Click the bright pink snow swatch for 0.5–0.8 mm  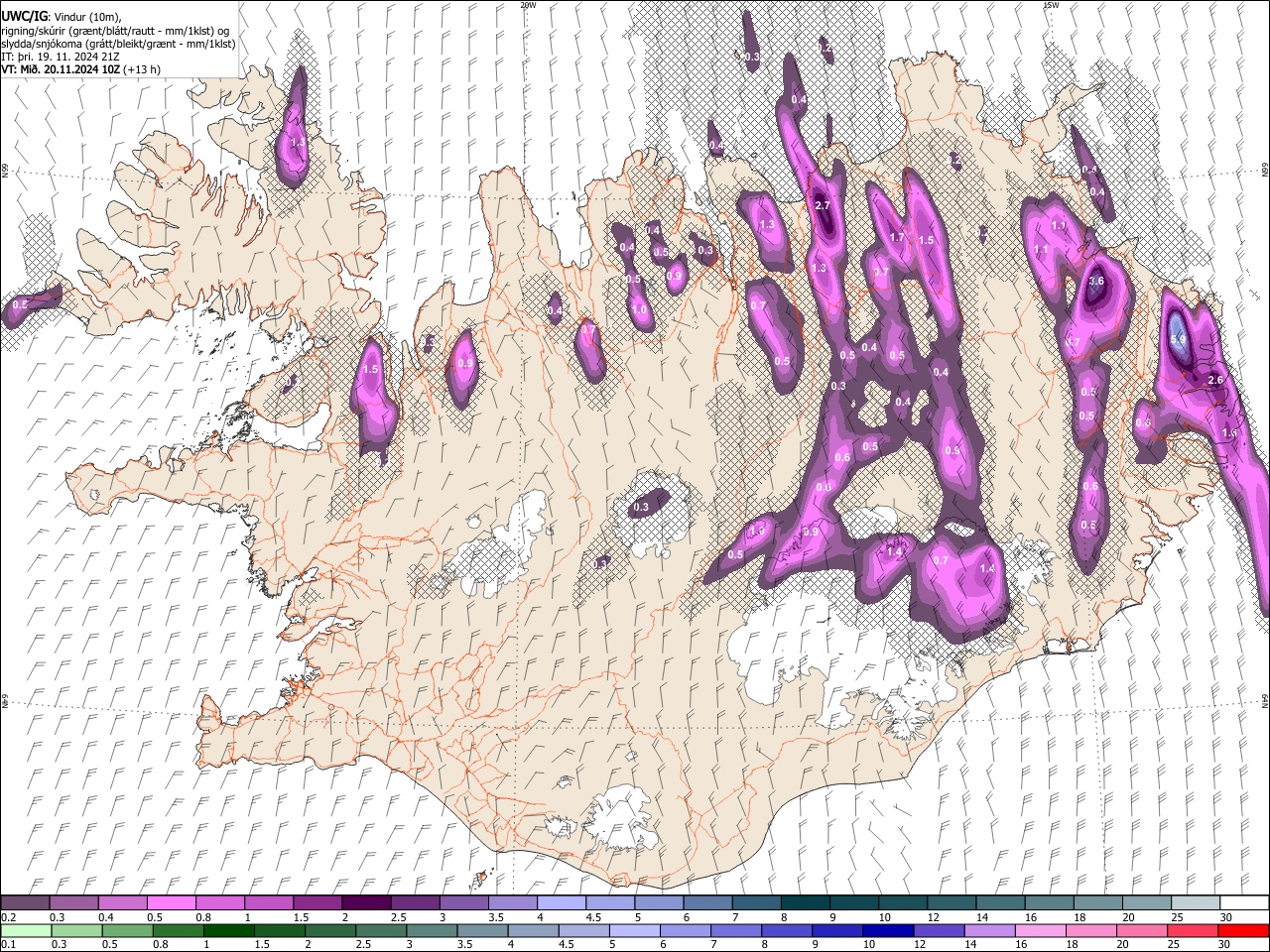pyautogui.click(x=171, y=902)
